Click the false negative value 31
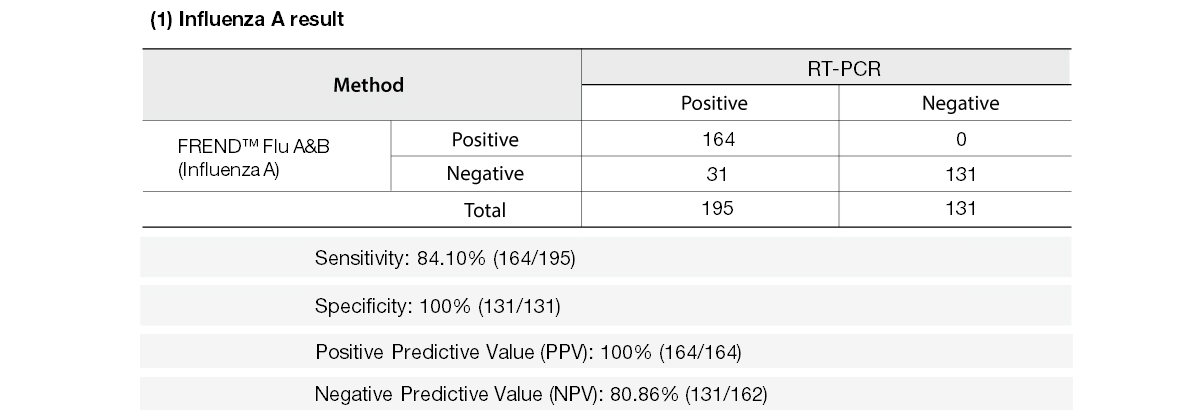The height and width of the screenshot is (418, 1200). [x=719, y=174]
